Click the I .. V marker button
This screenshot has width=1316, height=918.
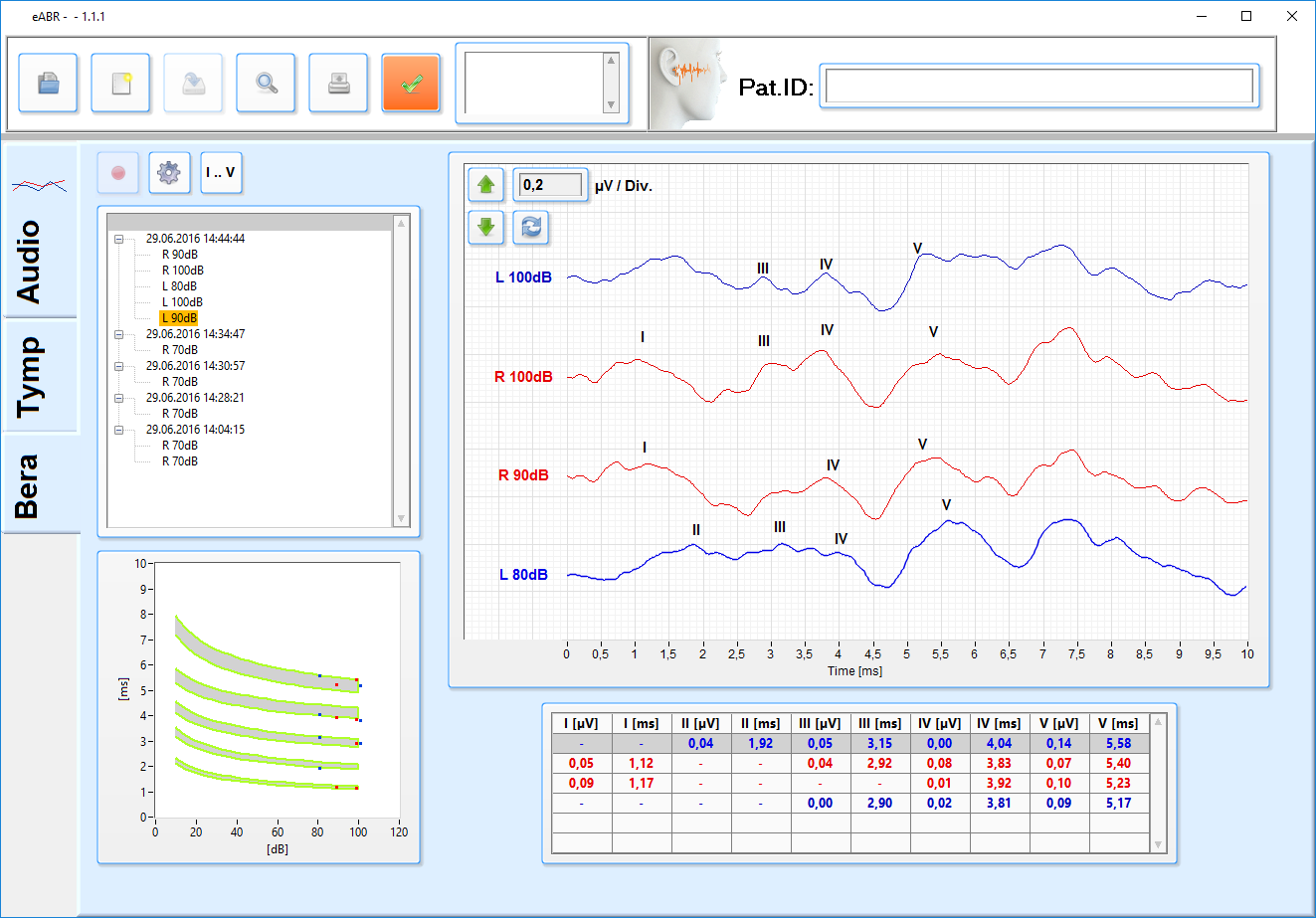coord(221,173)
